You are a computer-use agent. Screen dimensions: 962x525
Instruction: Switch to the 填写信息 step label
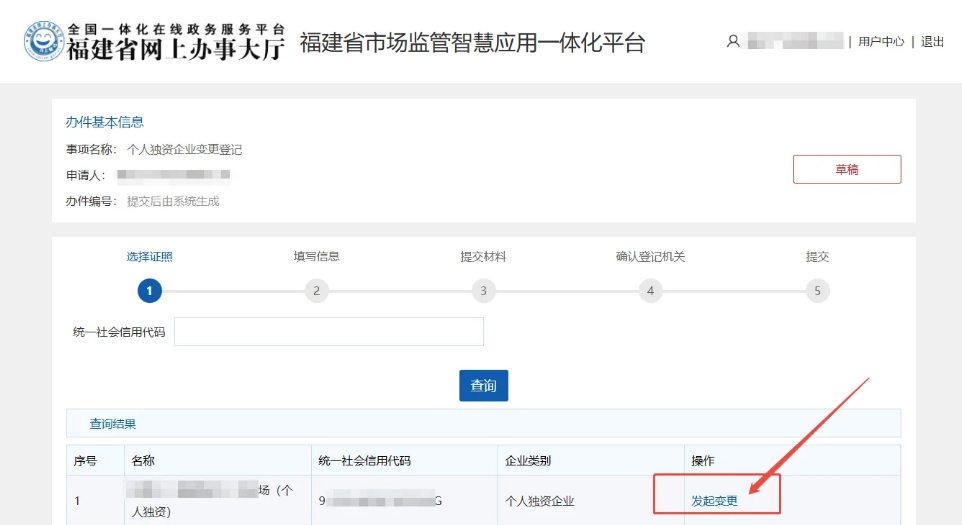click(x=316, y=256)
